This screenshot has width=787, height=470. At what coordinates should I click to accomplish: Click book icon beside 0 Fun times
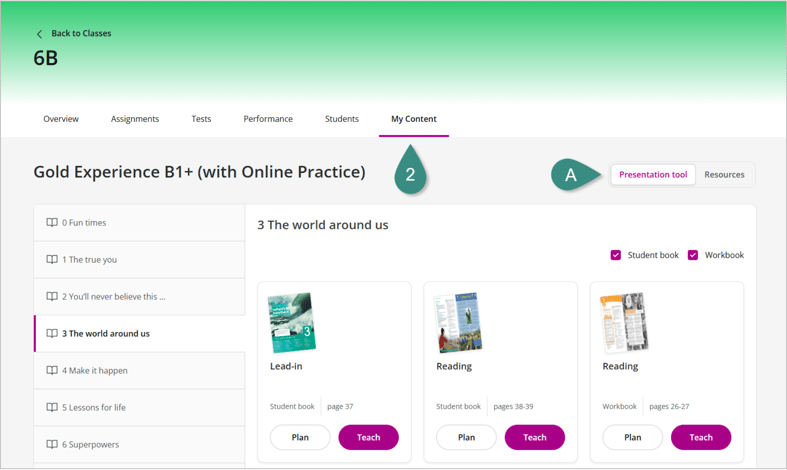click(x=52, y=223)
